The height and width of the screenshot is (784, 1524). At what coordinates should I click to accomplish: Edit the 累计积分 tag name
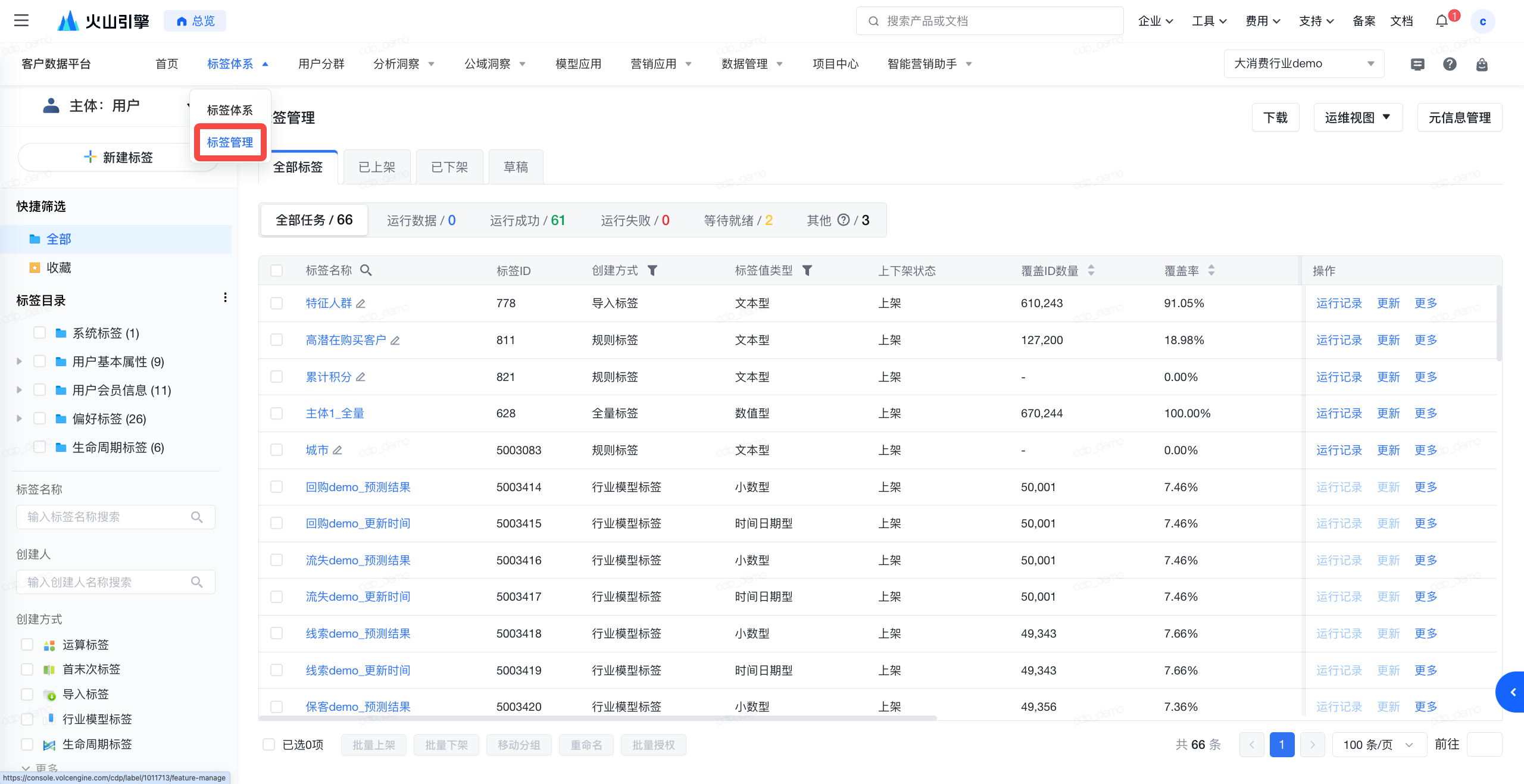361,377
